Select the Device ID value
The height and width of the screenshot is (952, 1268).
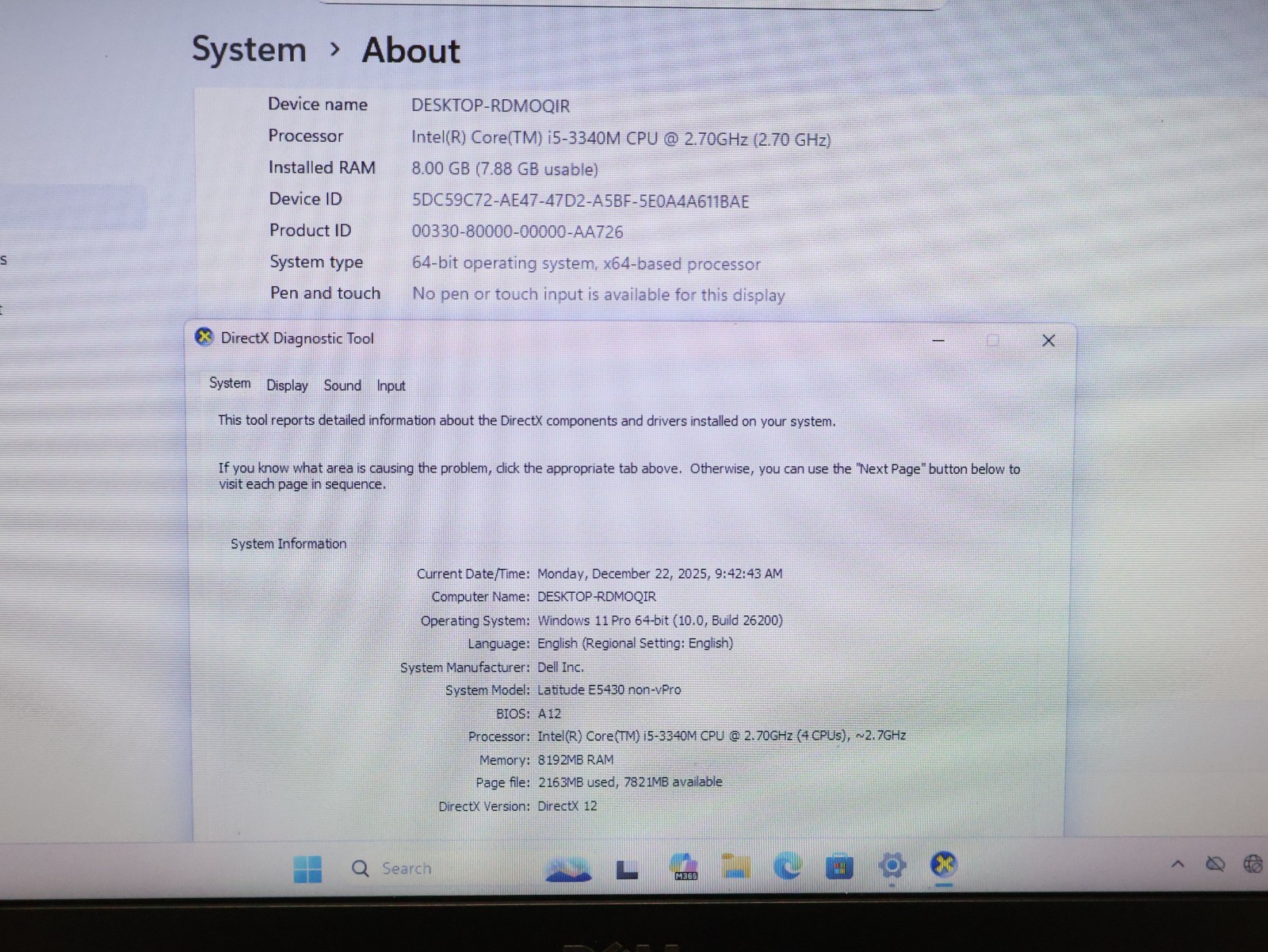[580, 201]
